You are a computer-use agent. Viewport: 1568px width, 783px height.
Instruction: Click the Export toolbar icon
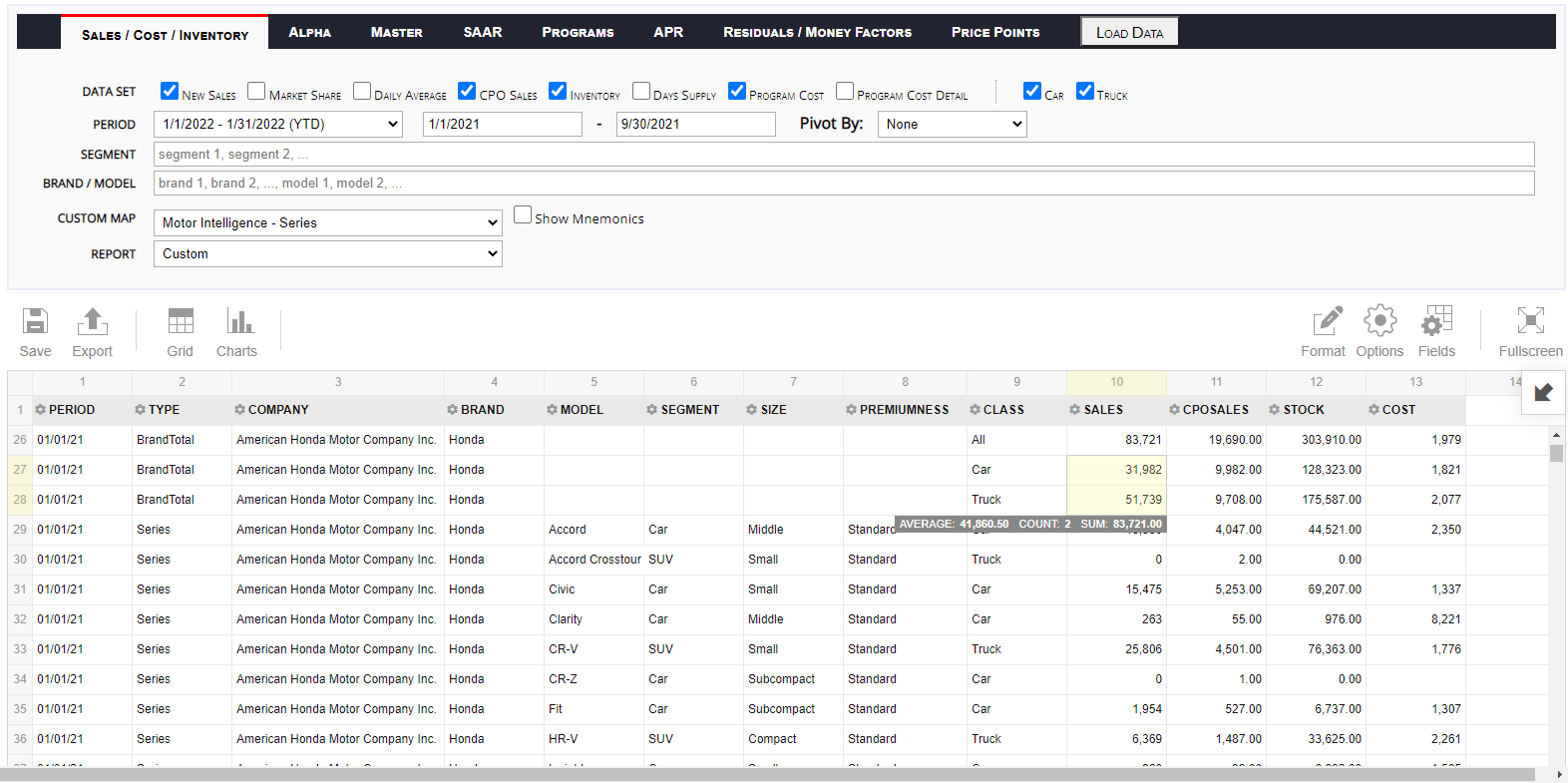click(x=92, y=321)
